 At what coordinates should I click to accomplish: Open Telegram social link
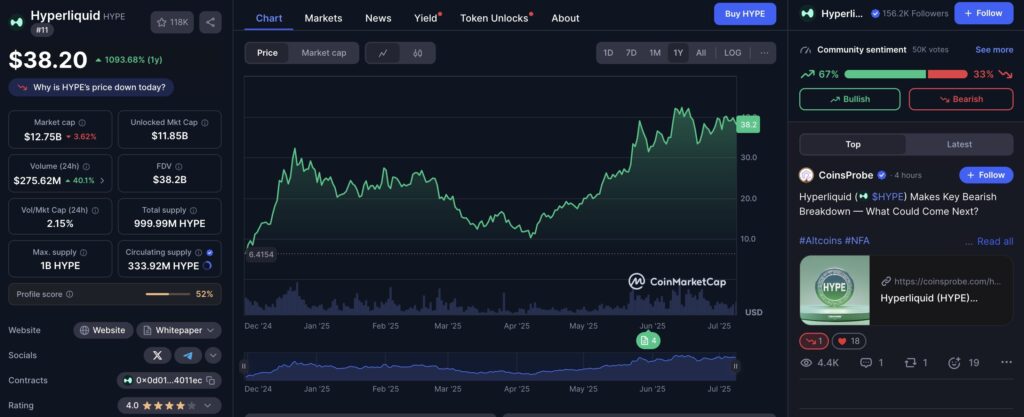pos(188,355)
